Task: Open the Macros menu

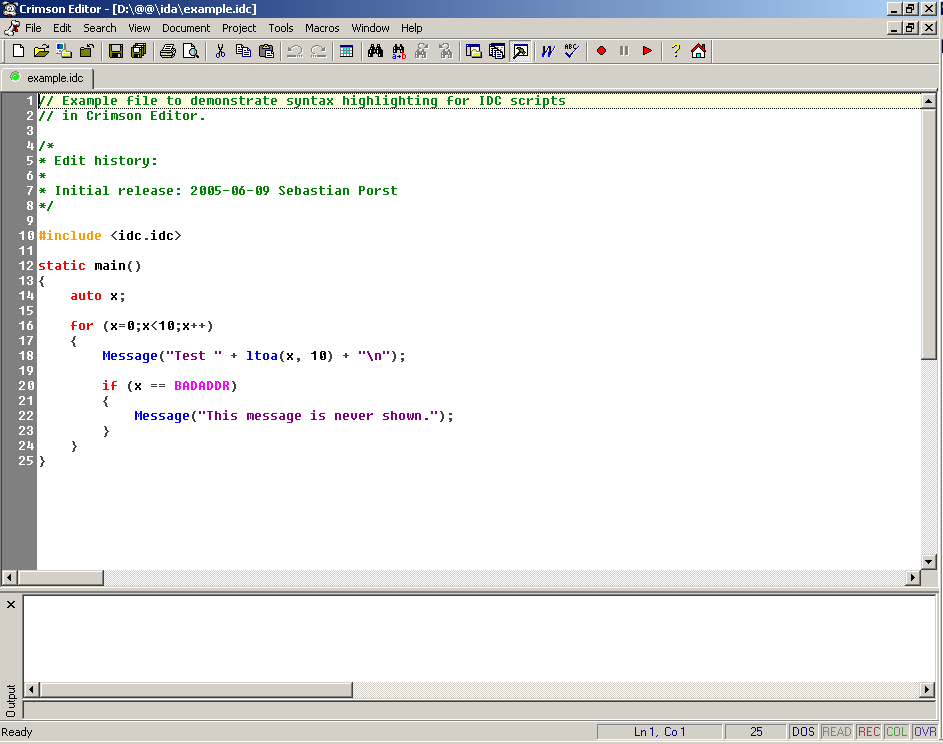Action: [x=322, y=28]
